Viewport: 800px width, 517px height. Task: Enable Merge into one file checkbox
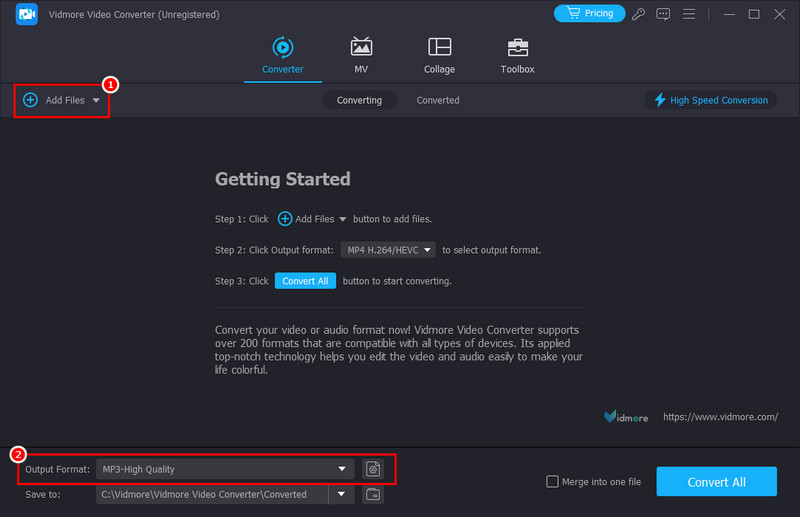pyautogui.click(x=552, y=482)
